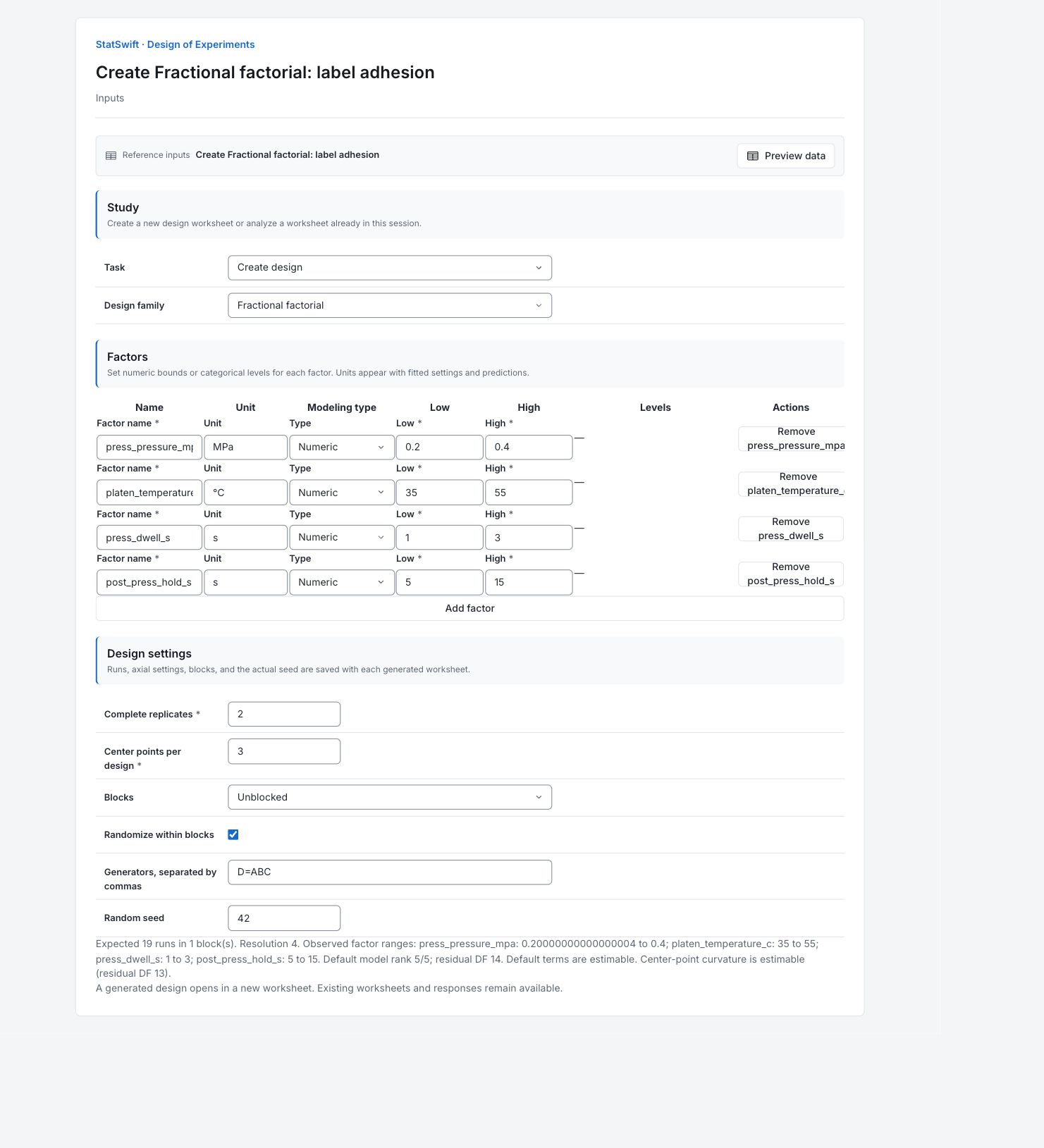The width and height of the screenshot is (1044, 1148).
Task: Click the Add factor button
Action: [x=470, y=609]
